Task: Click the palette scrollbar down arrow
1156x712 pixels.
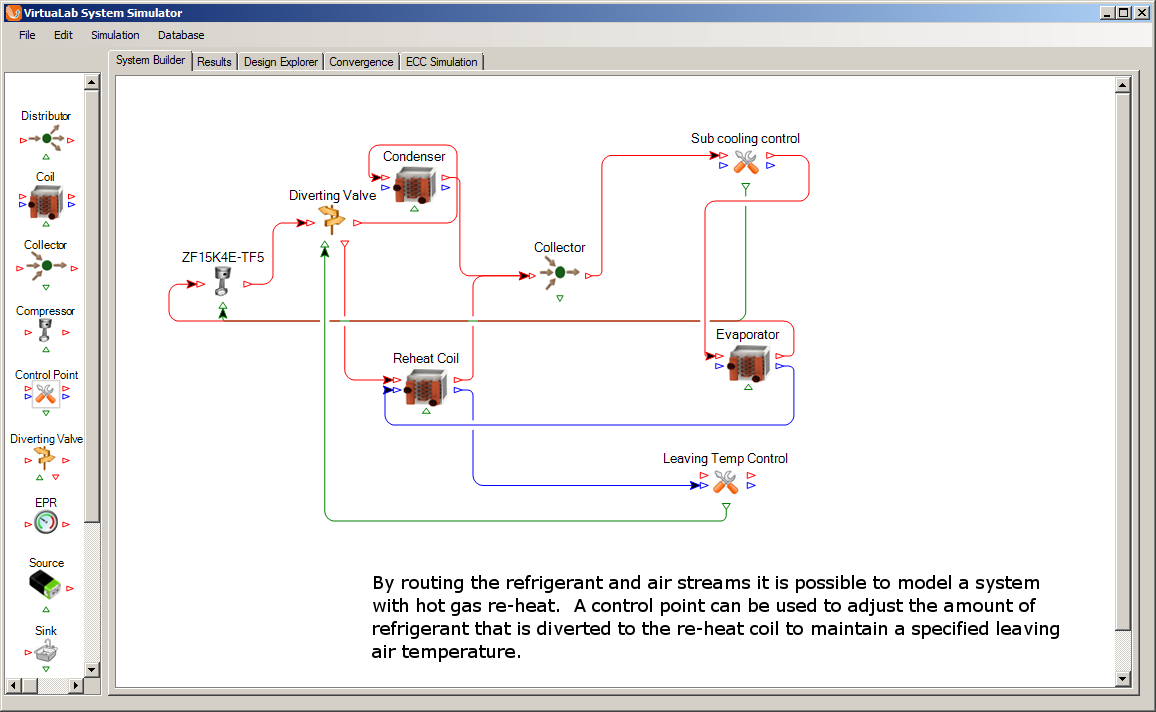Action: [91, 669]
